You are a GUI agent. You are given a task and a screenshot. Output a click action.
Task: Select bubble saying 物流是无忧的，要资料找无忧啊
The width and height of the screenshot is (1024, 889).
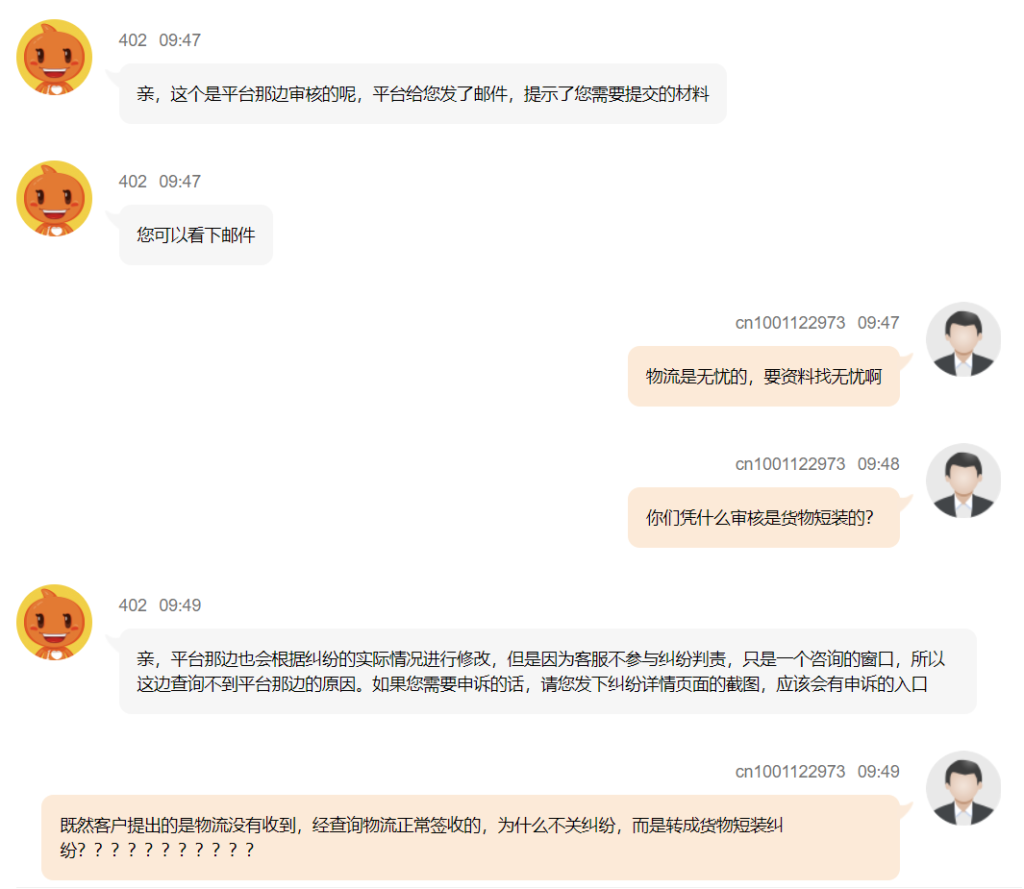(x=763, y=376)
